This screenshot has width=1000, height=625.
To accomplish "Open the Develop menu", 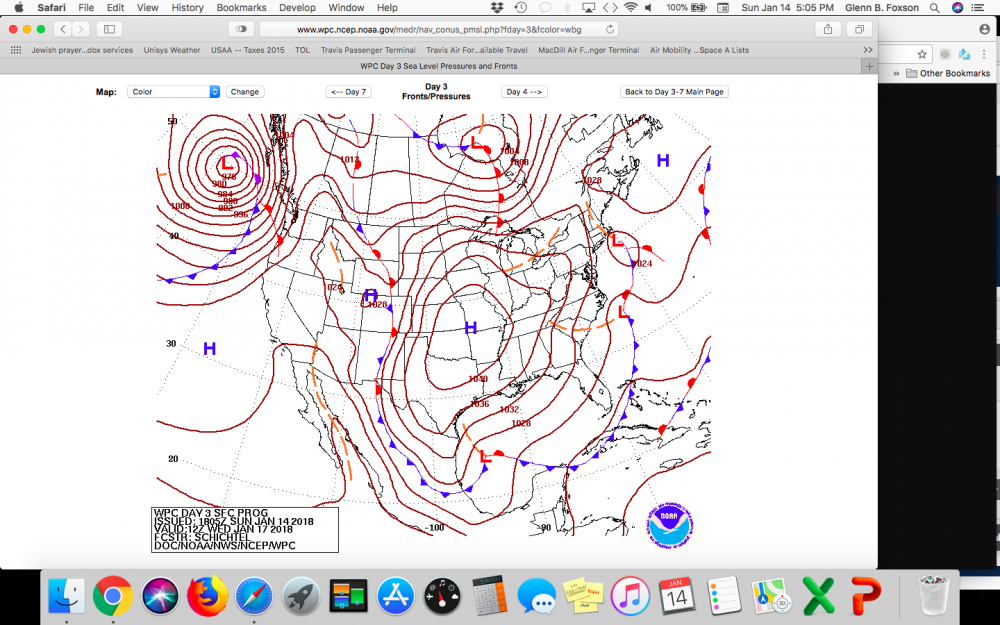I will pyautogui.click(x=297, y=7).
